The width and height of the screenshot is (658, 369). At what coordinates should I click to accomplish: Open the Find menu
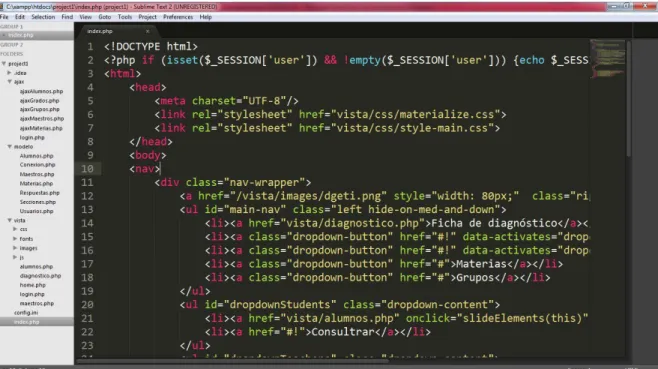coord(67,17)
